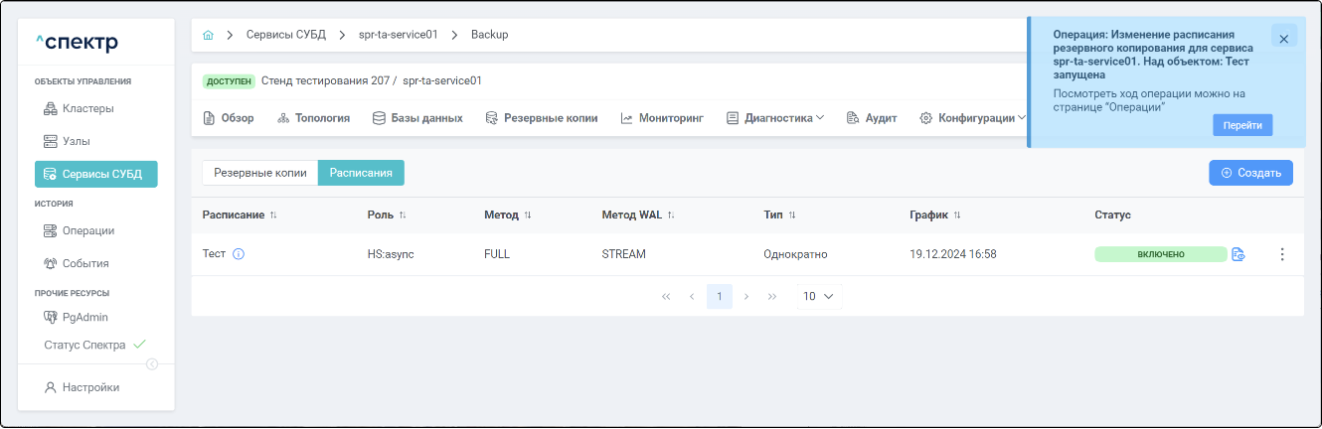Image resolution: width=1322 pixels, height=429 pixels.
Task: Sort the table by the Метод WAL column
Action: (671, 215)
